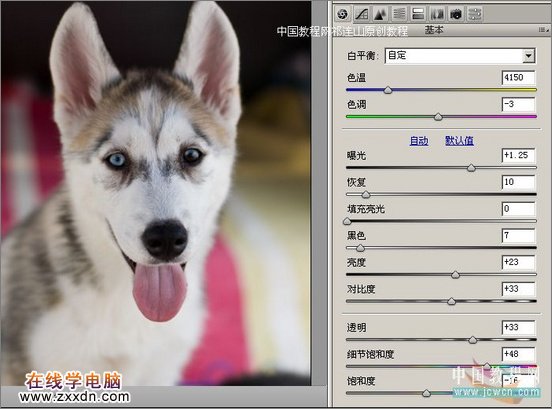Screen dimensions: 552x409
Task: Click the 细节饱和度 value field showing +48
Action: click(x=518, y=354)
